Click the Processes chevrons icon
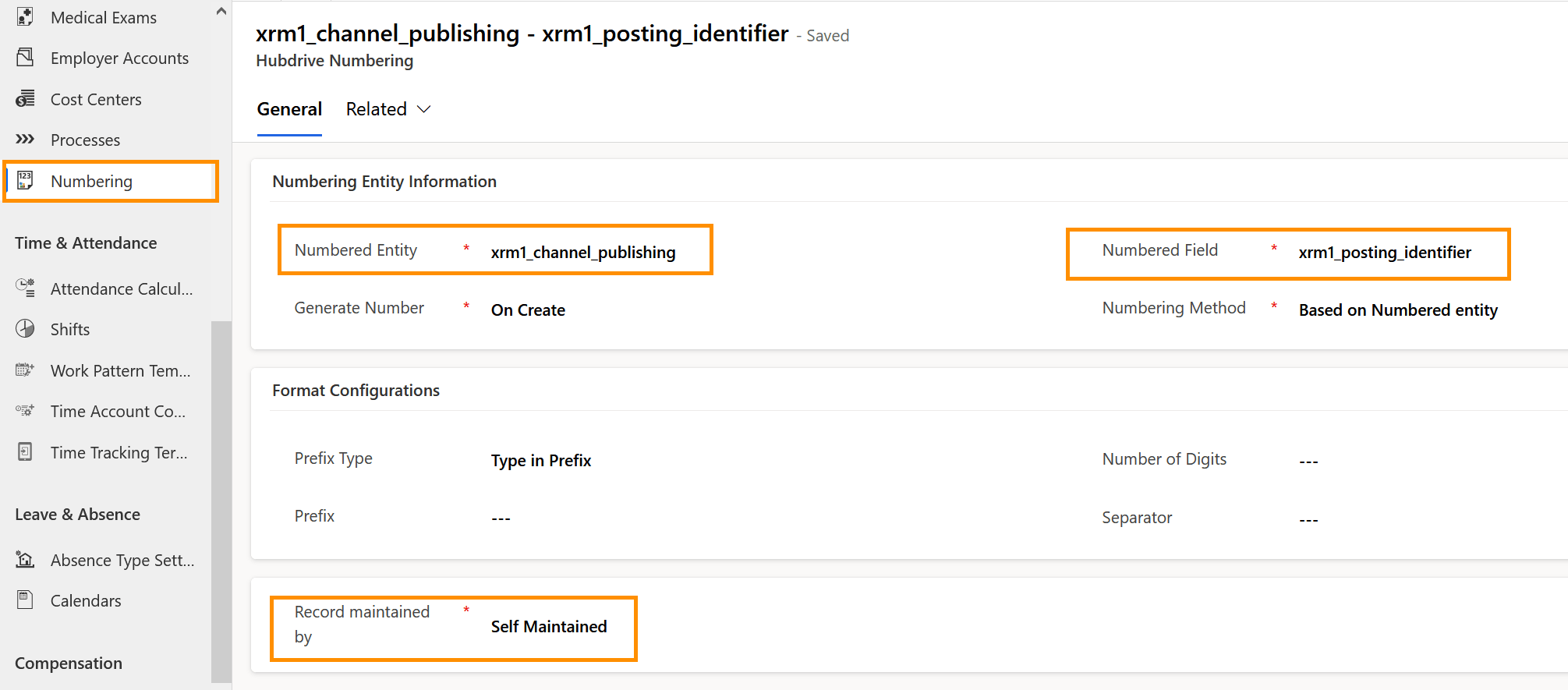Viewport: 1568px width, 690px height. pyautogui.click(x=25, y=140)
